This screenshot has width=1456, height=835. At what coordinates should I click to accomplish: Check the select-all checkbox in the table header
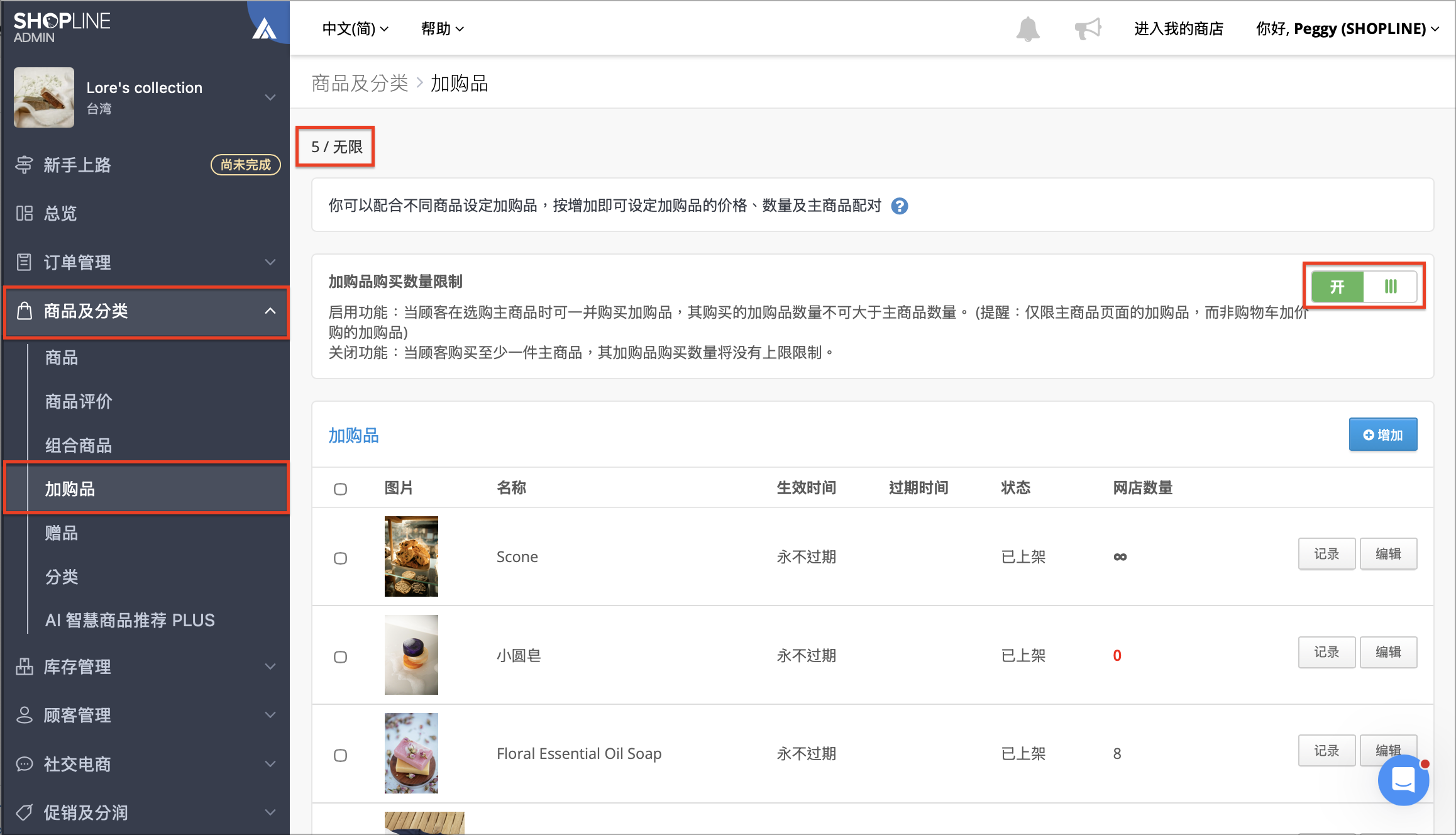point(340,489)
